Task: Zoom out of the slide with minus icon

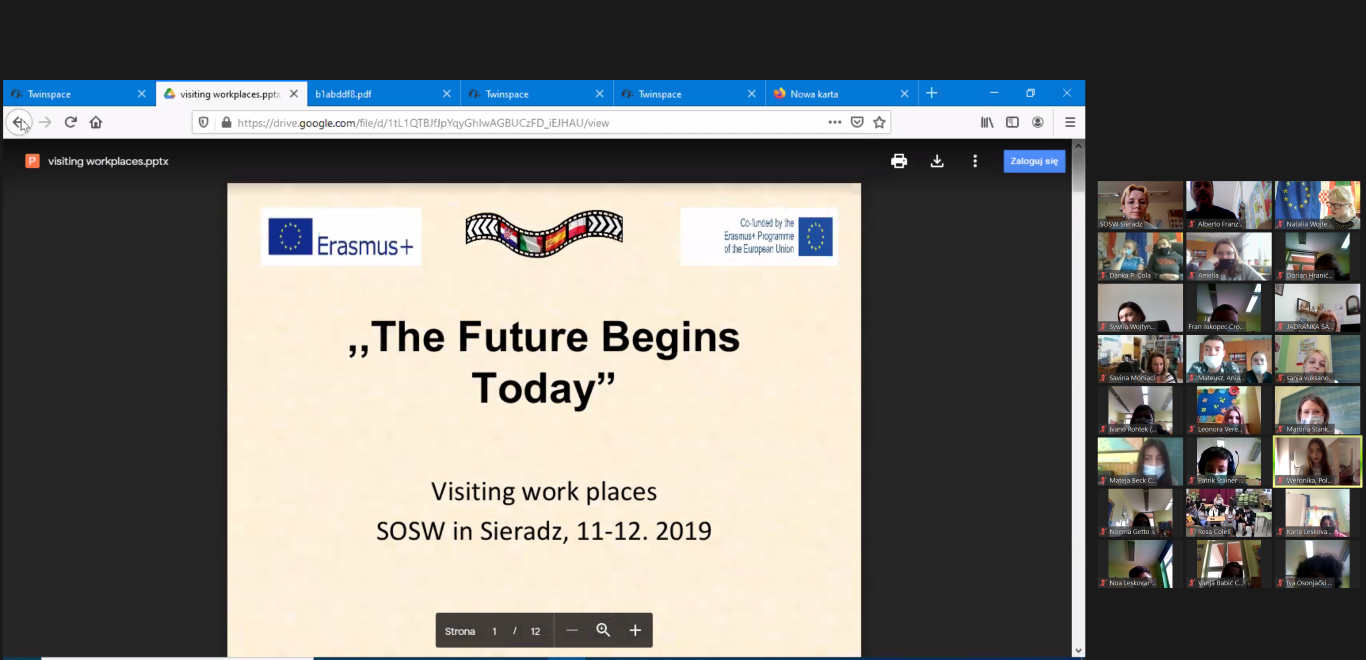Action: click(572, 630)
